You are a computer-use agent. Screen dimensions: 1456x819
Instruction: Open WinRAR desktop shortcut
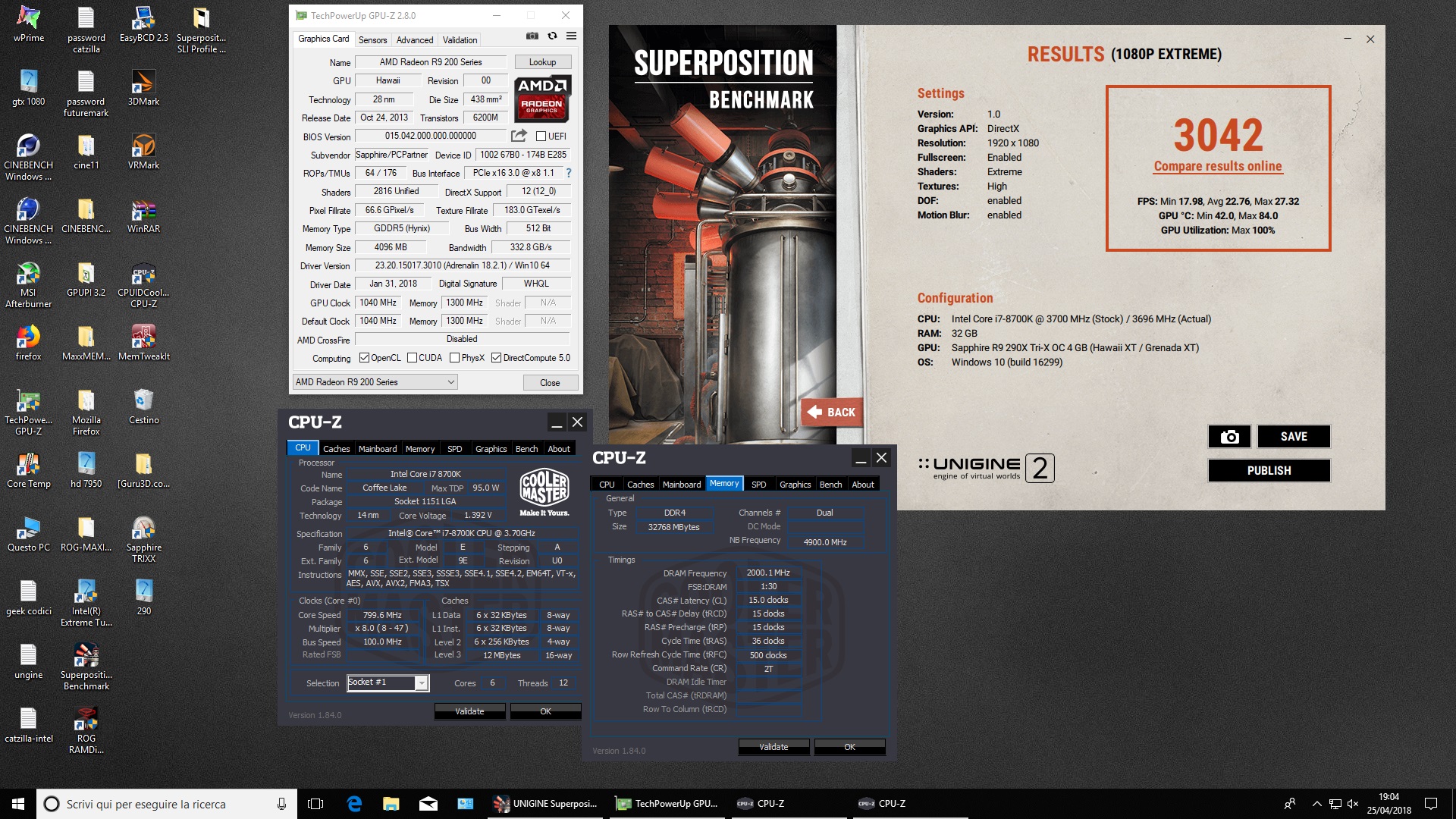point(143,215)
